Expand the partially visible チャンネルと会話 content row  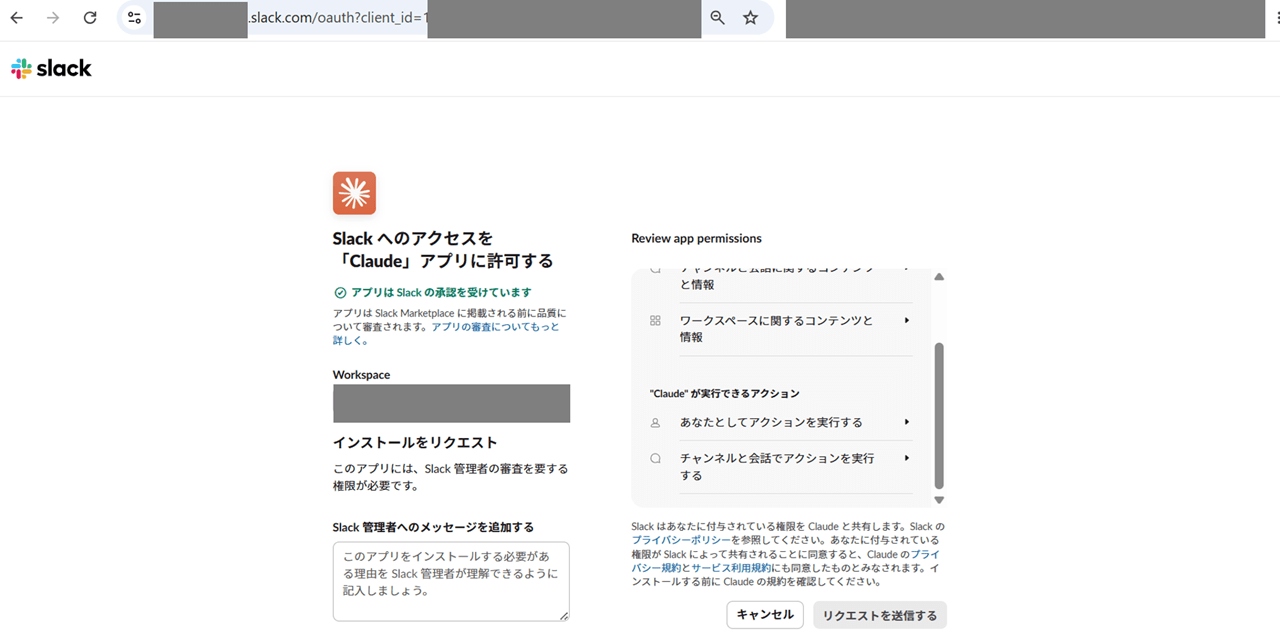click(x=907, y=268)
